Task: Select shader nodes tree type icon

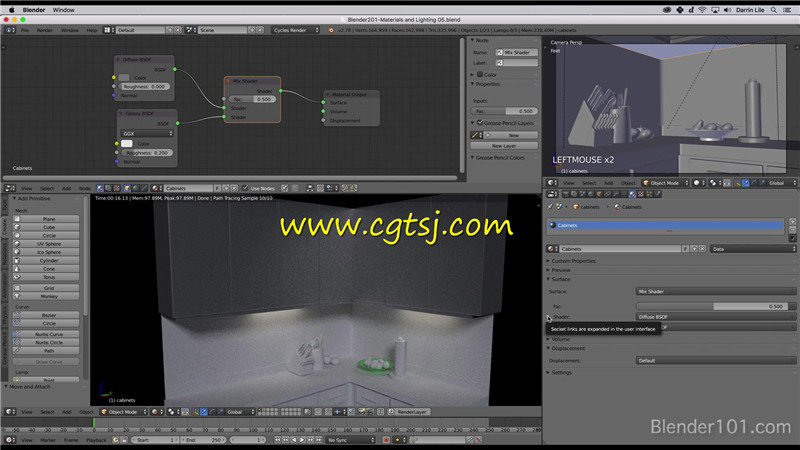Action: pyautogui.click(x=100, y=188)
